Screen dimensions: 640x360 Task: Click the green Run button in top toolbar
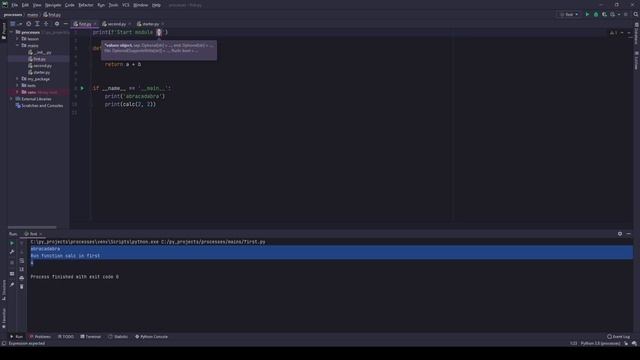tap(587, 14)
